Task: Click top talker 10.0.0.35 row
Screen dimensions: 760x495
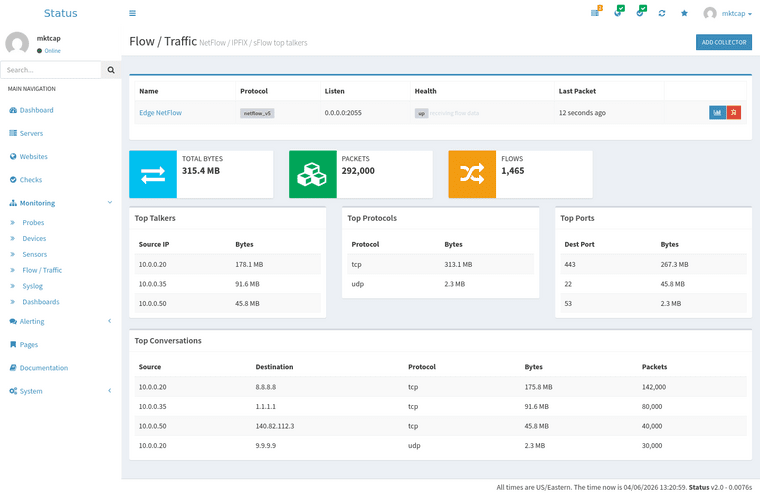Action: tap(227, 284)
